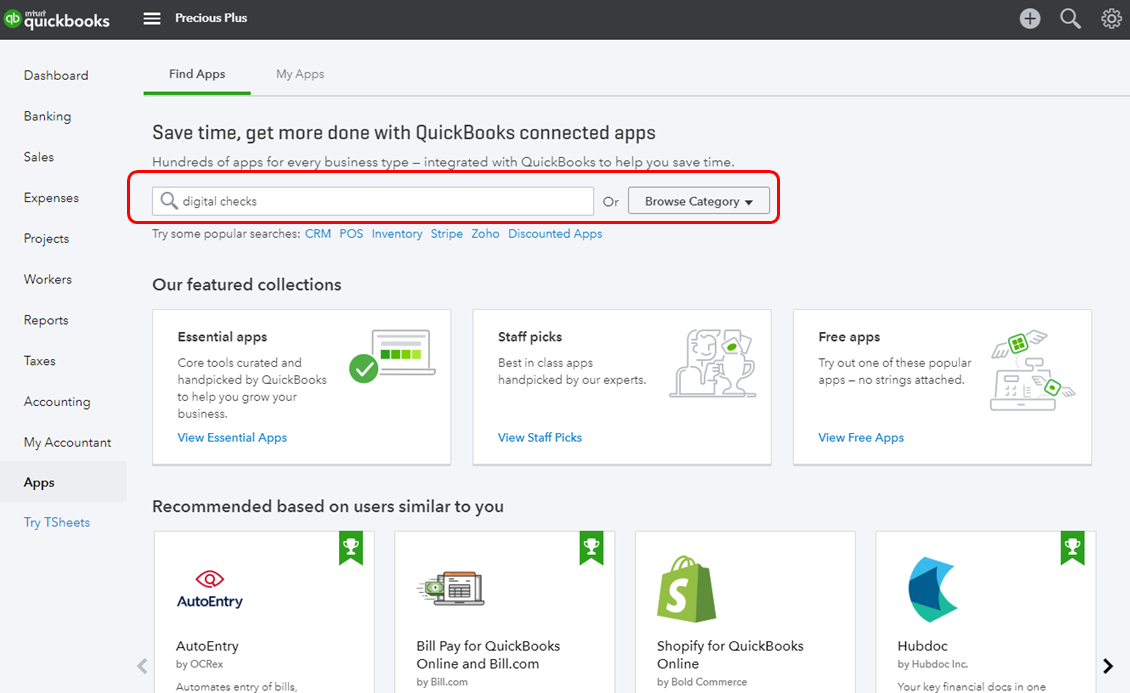Click the plus Create icon
Screen dimensions: 1130x693
(x=1030, y=19)
